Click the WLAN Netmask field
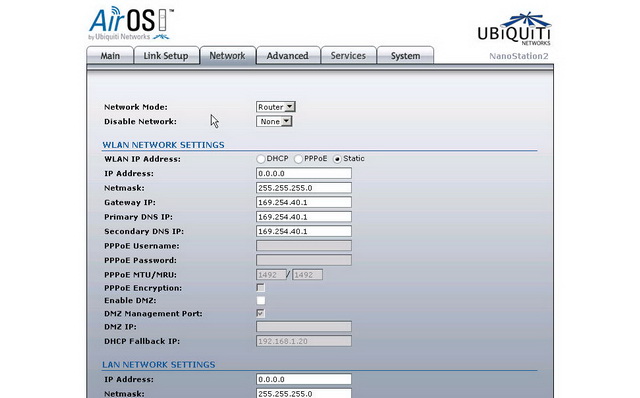 [x=304, y=188]
